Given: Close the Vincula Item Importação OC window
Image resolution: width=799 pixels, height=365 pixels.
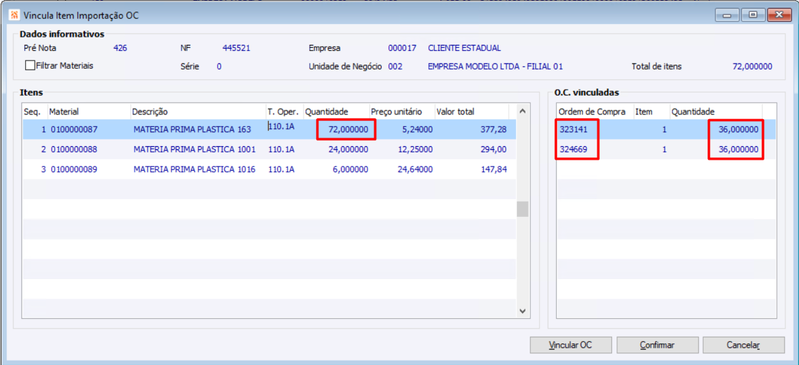Looking at the screenshot, I should coord(779,15).
